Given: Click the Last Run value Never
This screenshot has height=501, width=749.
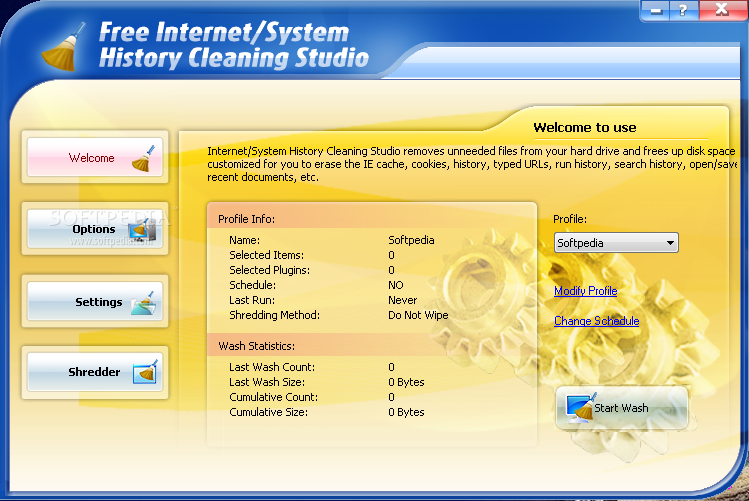Looking at the screenshot, I should point(402,300).
